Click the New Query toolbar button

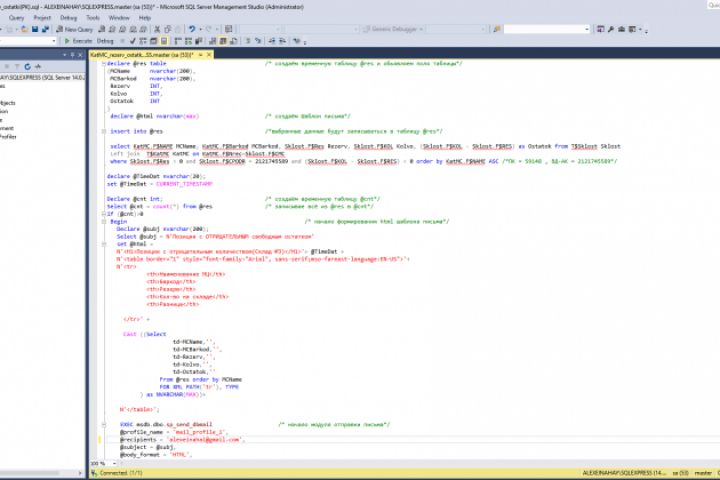pyautogui.click(x=76, y=29)
